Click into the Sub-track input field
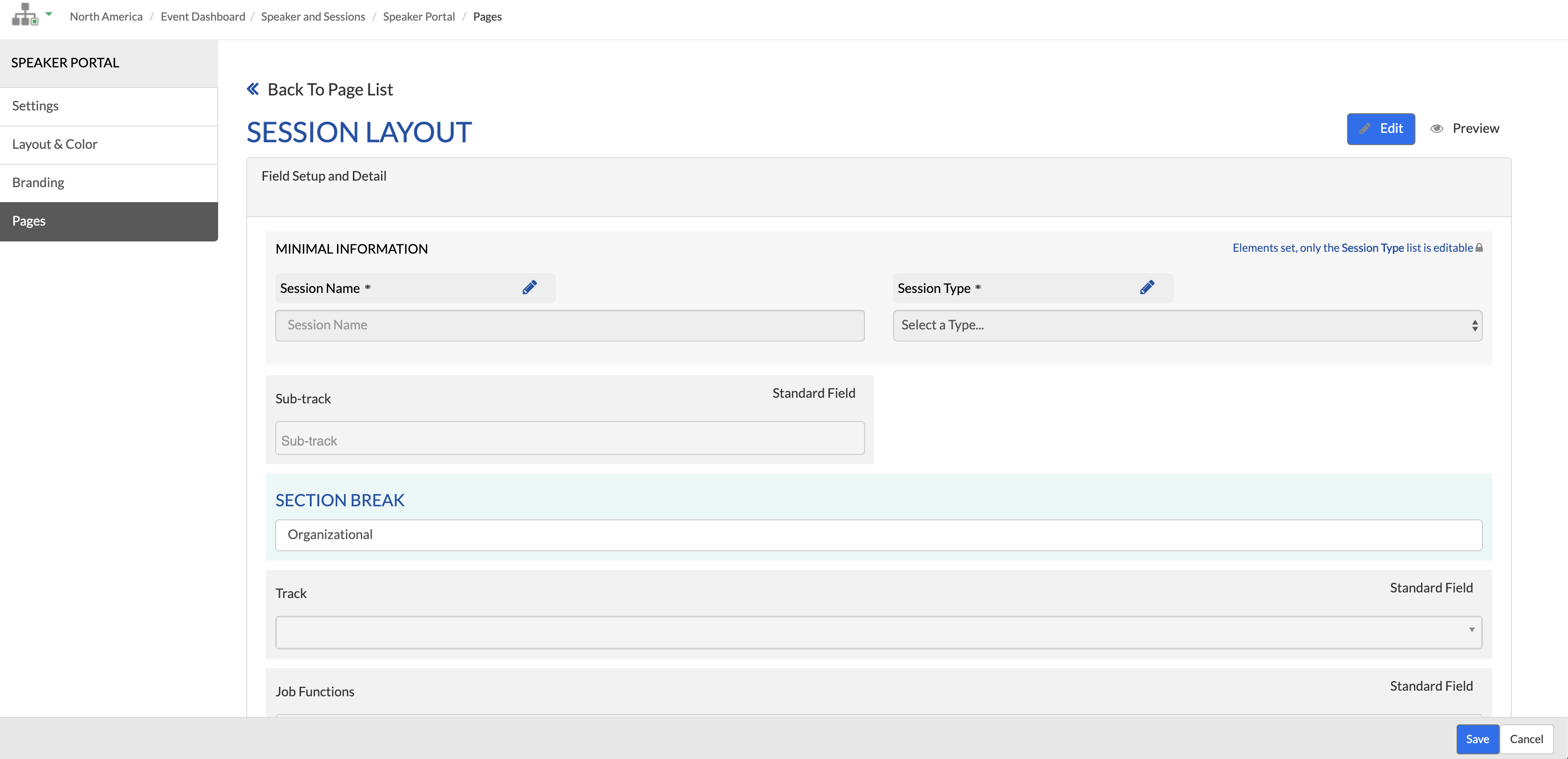This screenshot has width=1568, height=759. pyautogui.click(x=570, y=438)
